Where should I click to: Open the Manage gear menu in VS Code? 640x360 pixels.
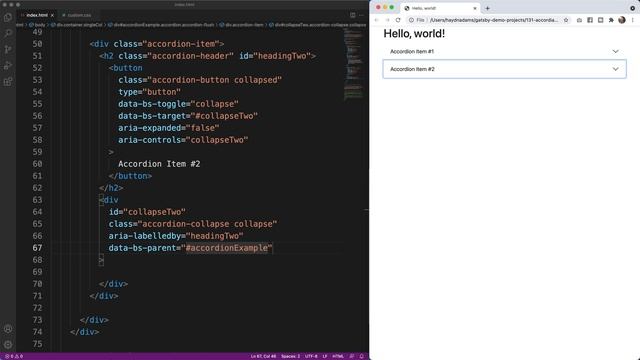(x=8, y=344)
